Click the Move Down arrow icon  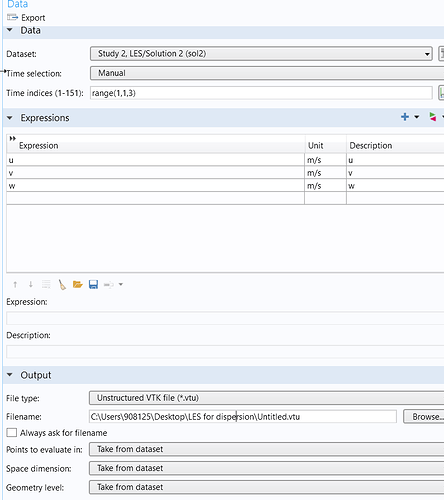click(x=31, y=284)
